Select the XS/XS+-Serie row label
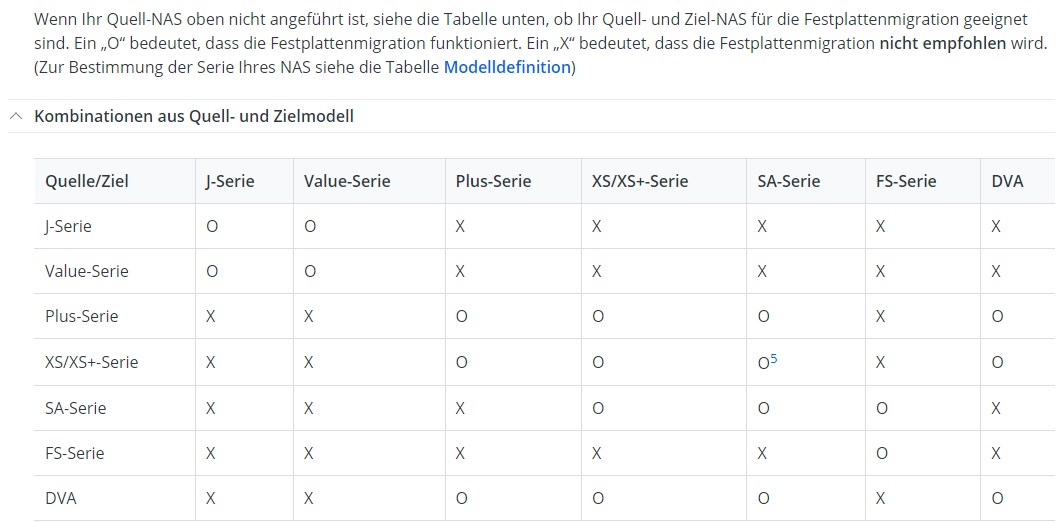This screenshot has width=1060, height=523. click(x=92, y=362)
